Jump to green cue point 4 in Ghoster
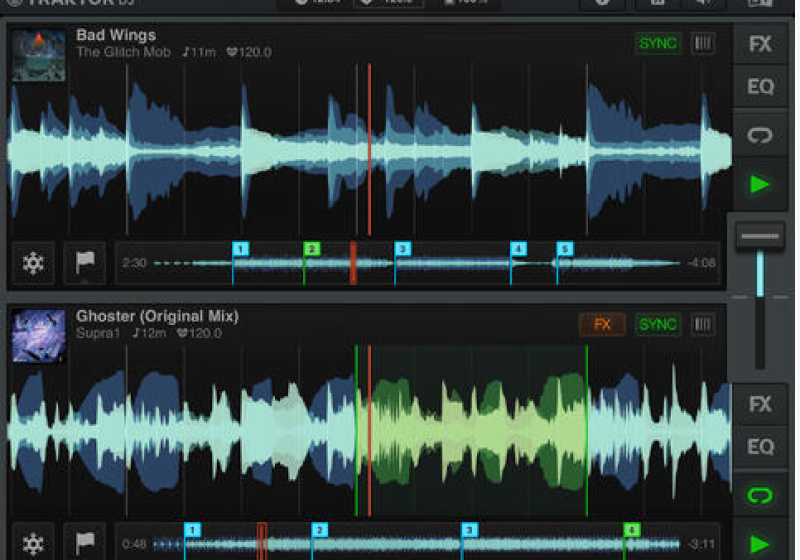The width and height of the screenshot is (800, 560). click(x=632, y=530)
